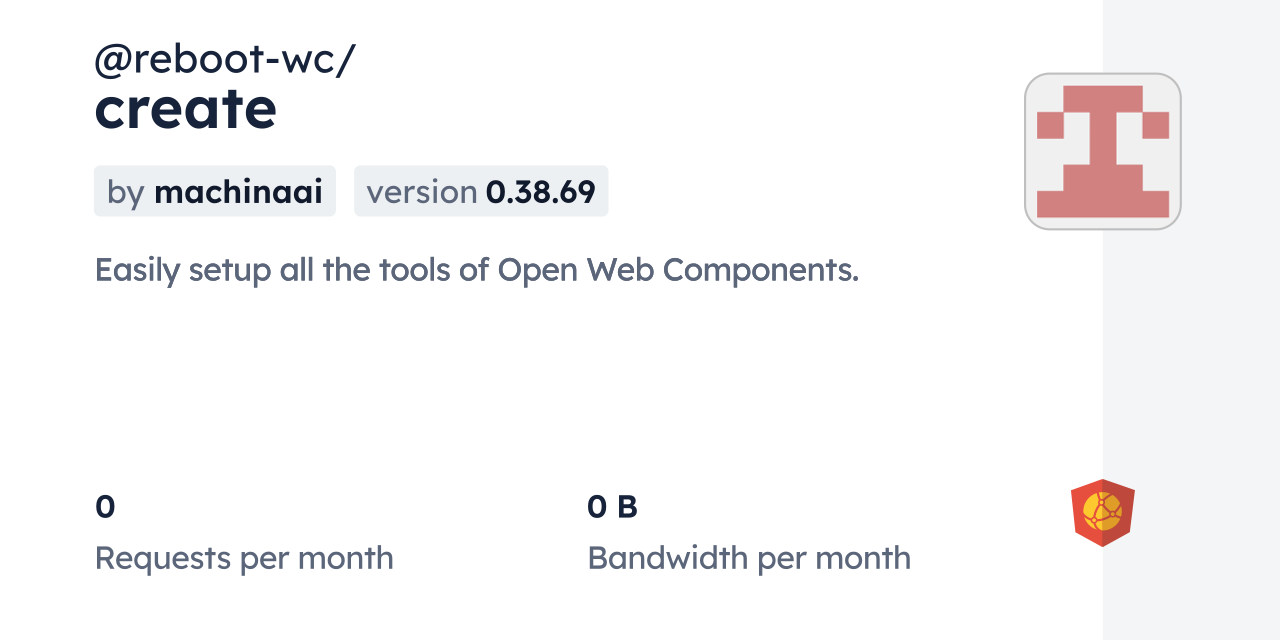
Task: Click "Open Web Components" in the description
Action: pos(677,269)
